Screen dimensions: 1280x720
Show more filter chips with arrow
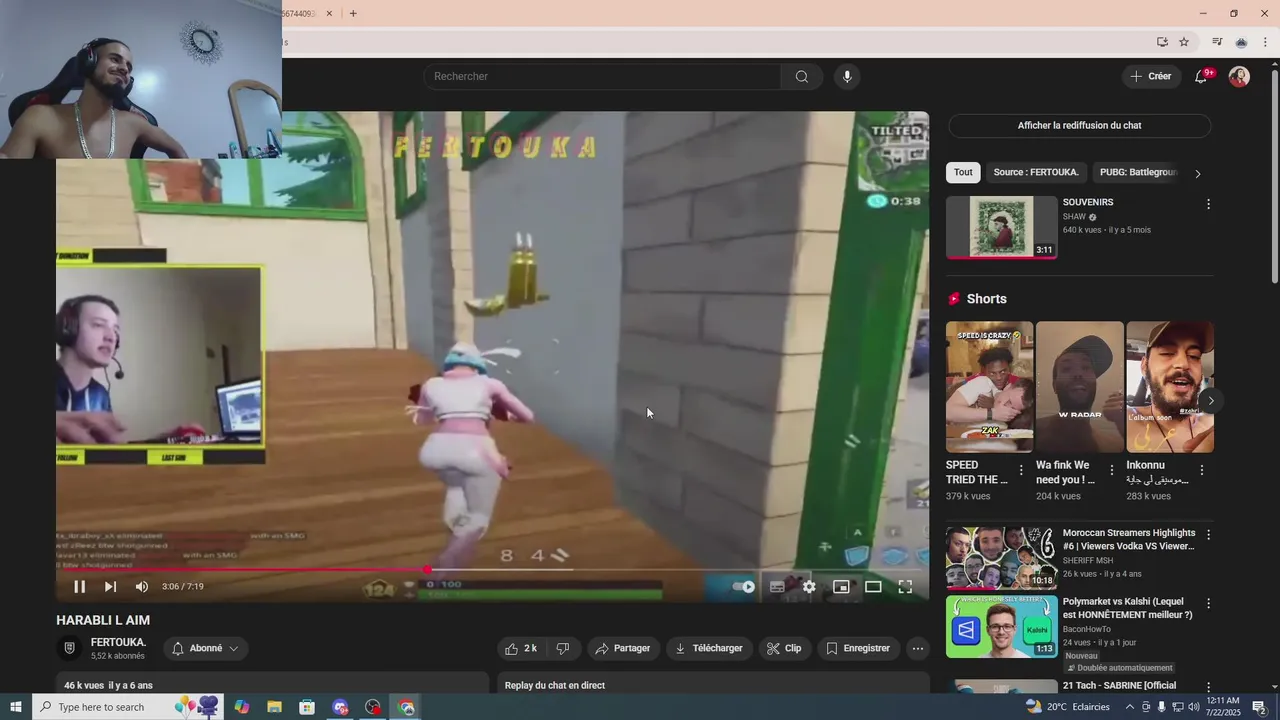(1198, 173)
